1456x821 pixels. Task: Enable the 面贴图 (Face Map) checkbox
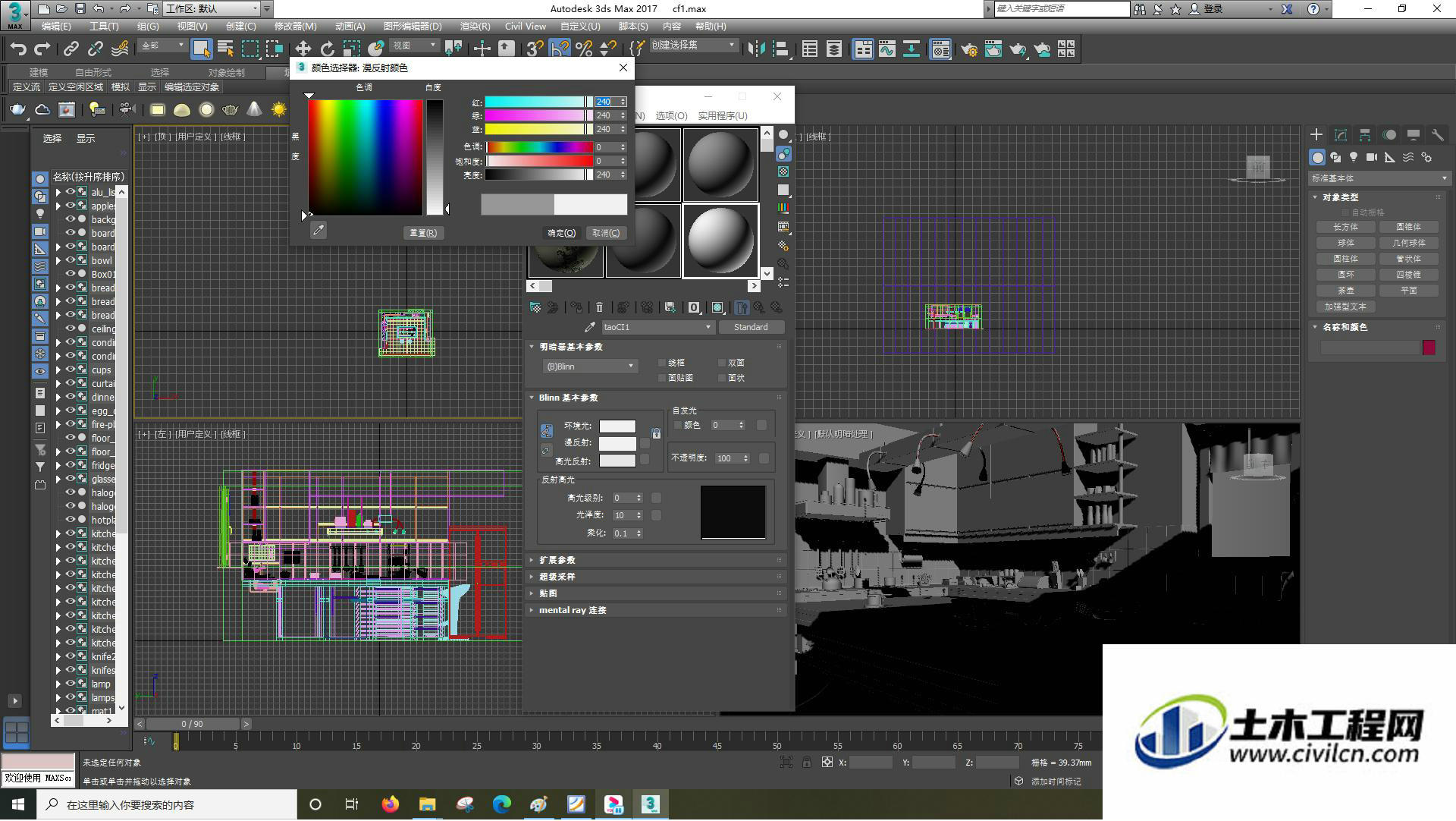[662, 378]
